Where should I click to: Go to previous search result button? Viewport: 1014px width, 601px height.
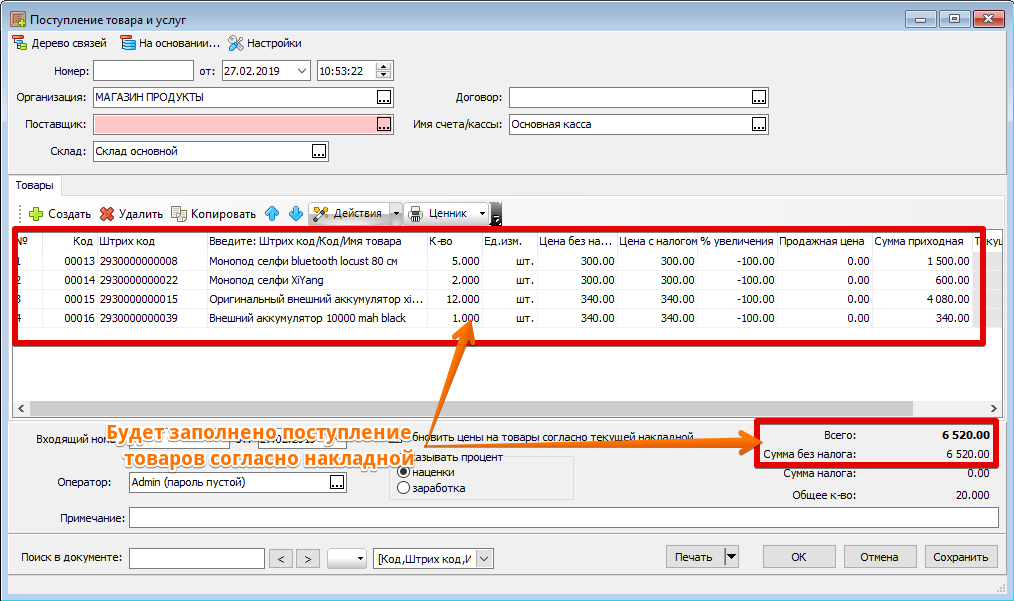pos(281,559)
